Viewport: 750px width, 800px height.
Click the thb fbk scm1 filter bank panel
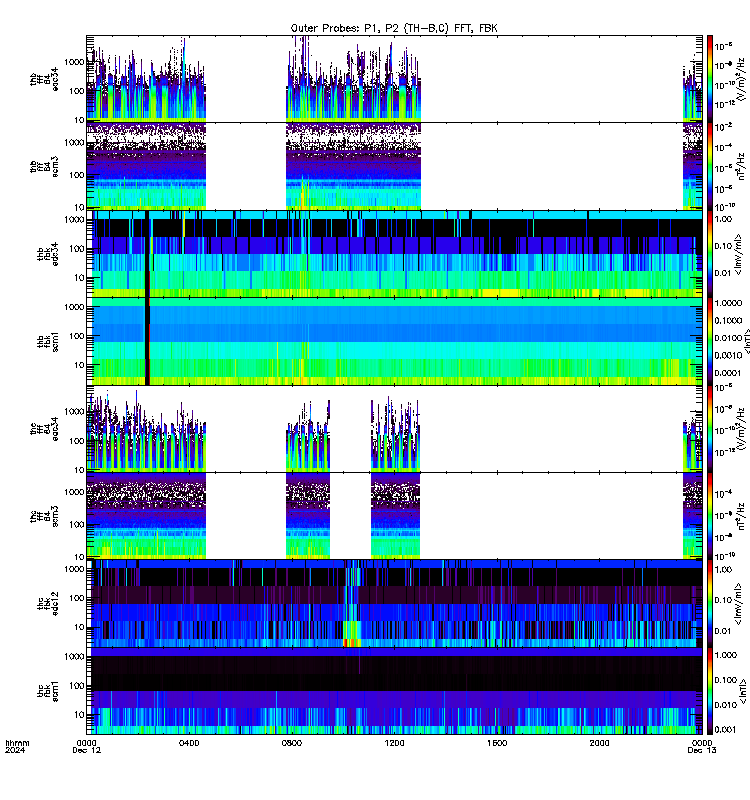tap(394, 341)
